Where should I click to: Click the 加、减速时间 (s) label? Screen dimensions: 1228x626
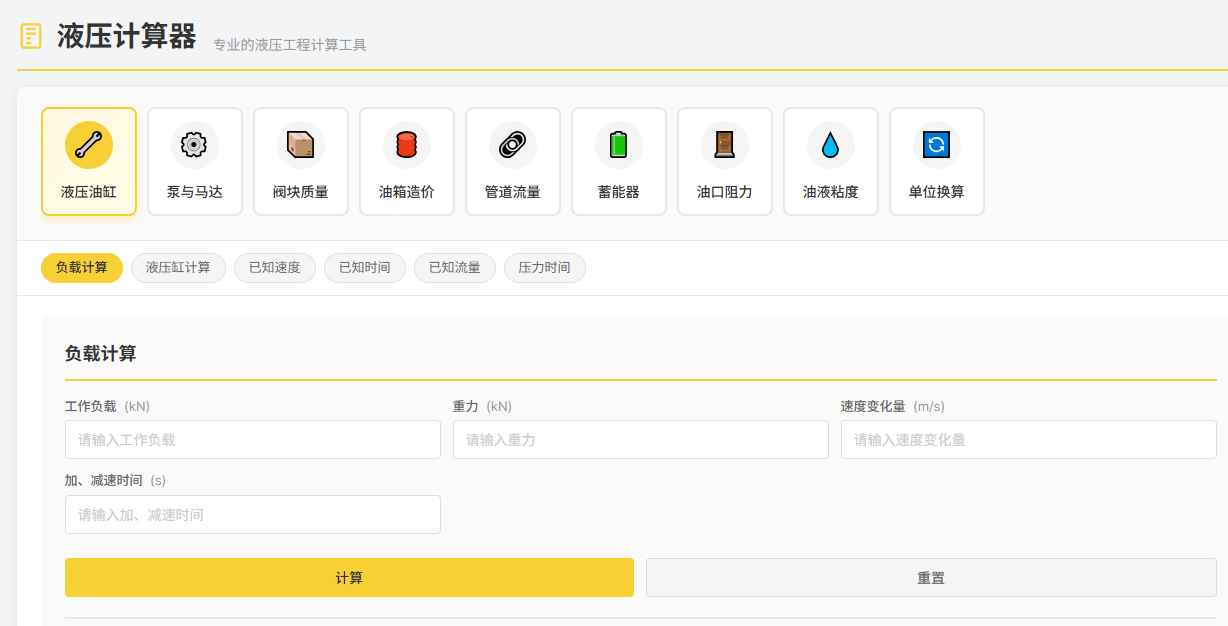[x=115, y=481]
